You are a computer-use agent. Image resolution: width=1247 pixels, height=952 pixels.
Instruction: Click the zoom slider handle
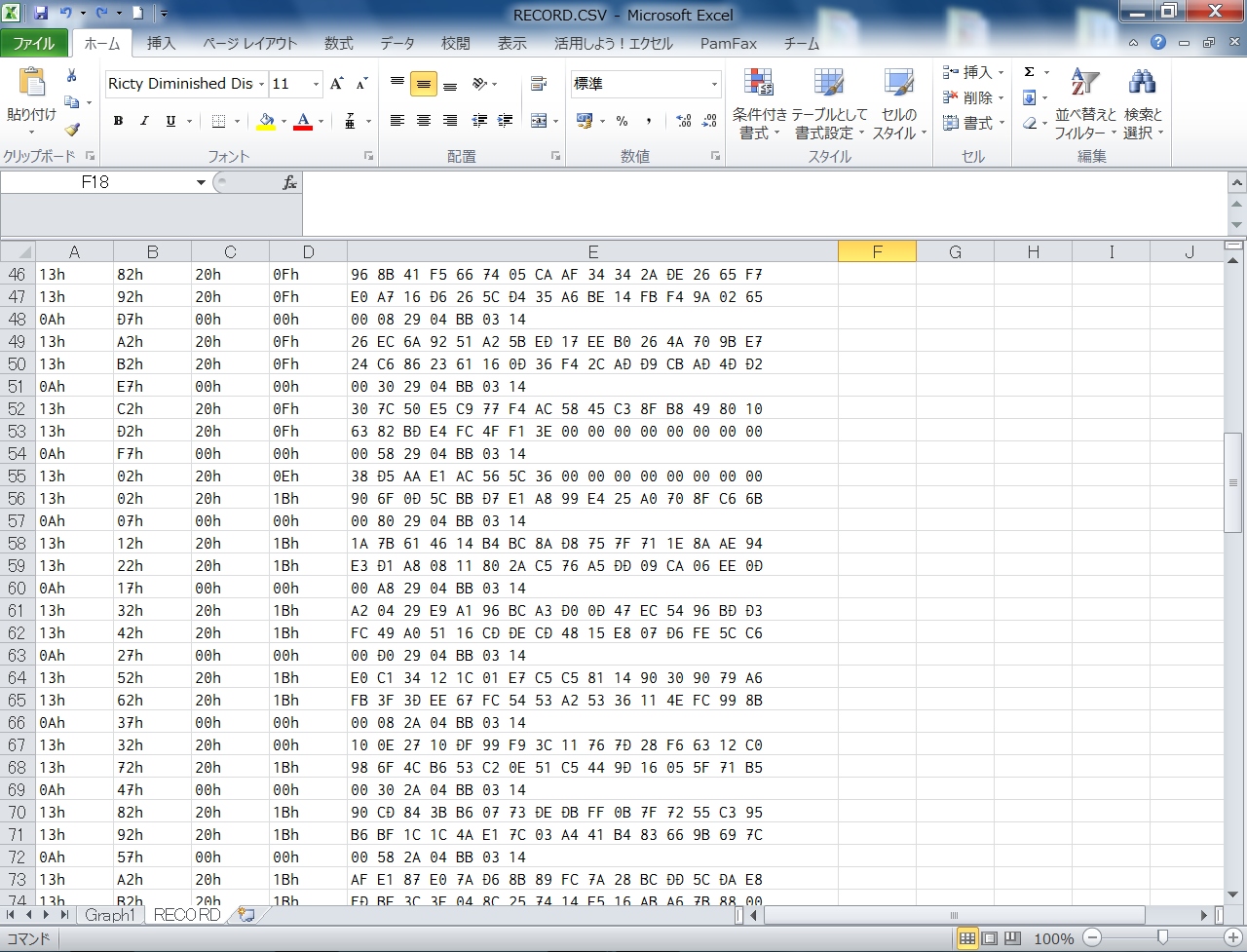pos(1162,937)
